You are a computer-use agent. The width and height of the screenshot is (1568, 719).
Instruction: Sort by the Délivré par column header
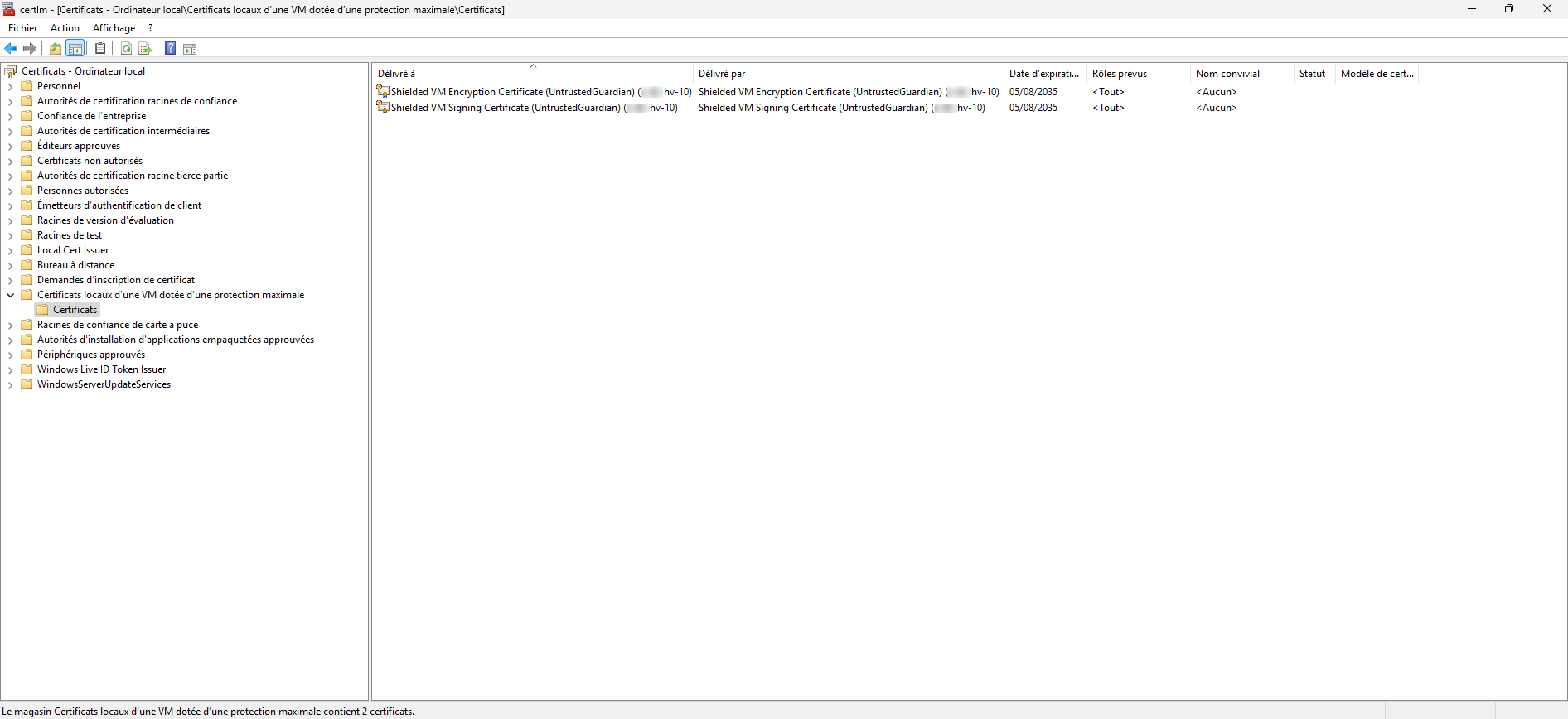845,74
